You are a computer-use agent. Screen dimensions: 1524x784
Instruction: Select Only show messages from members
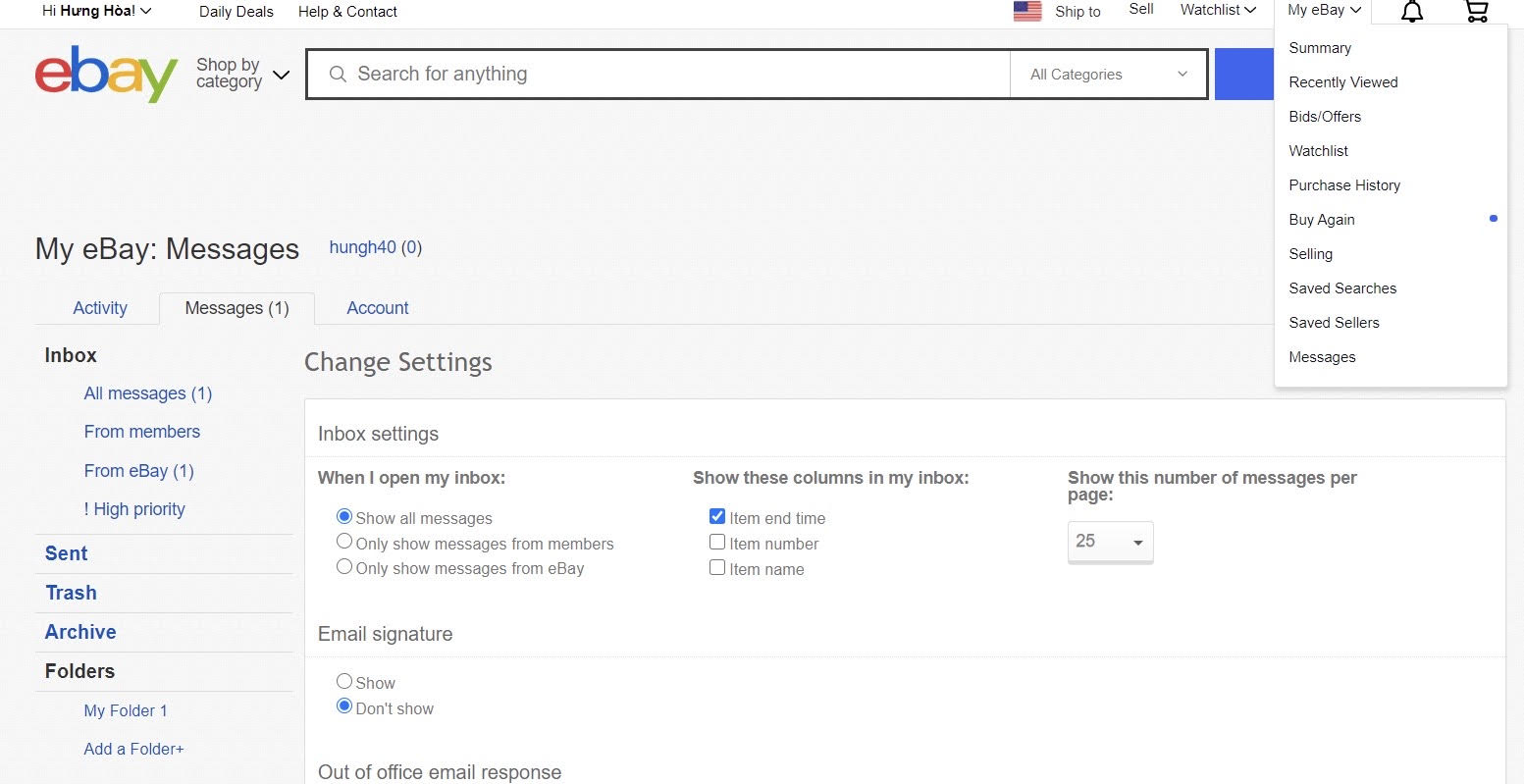tap(344, 542)
